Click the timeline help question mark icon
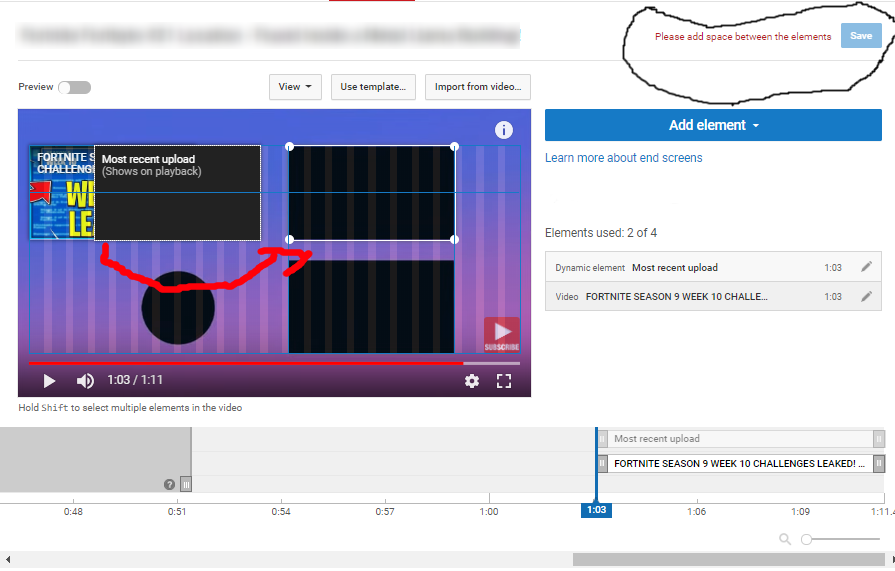This screenshot has width=895, height=571. (x=170, y=484)
